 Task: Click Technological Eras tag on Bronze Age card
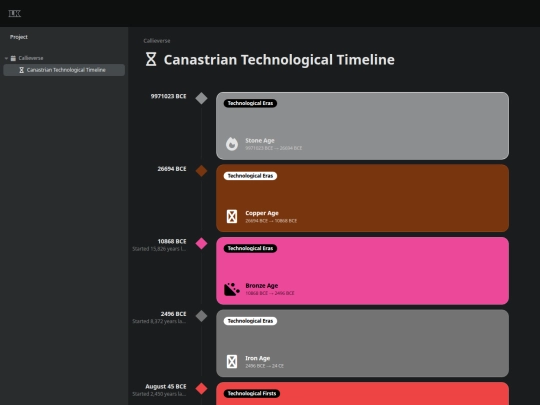(250, 248)
